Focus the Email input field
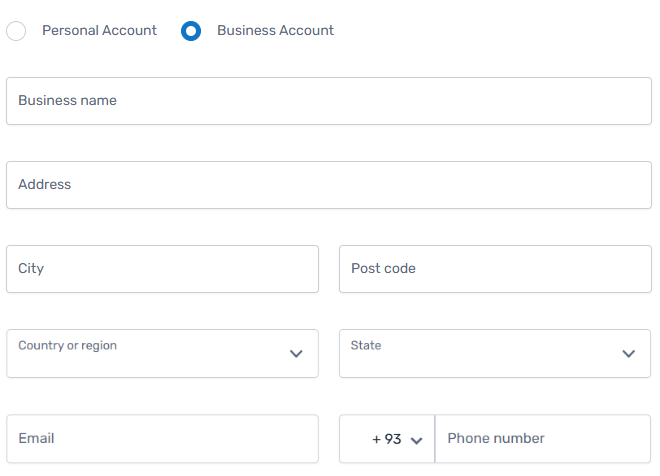Screen dimensions: 660x476 pos(162,439)
